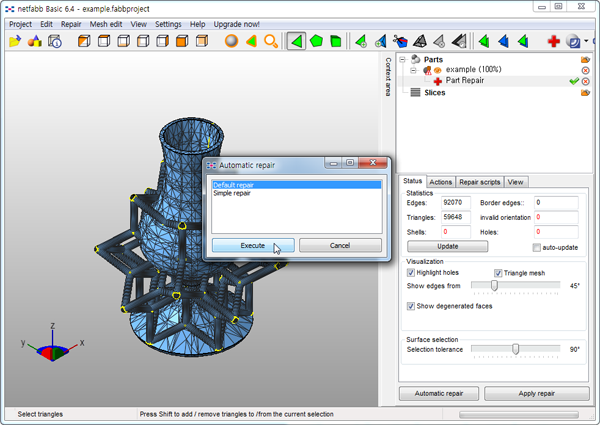
Task: Open the Project menu
Action: [20, 24]
